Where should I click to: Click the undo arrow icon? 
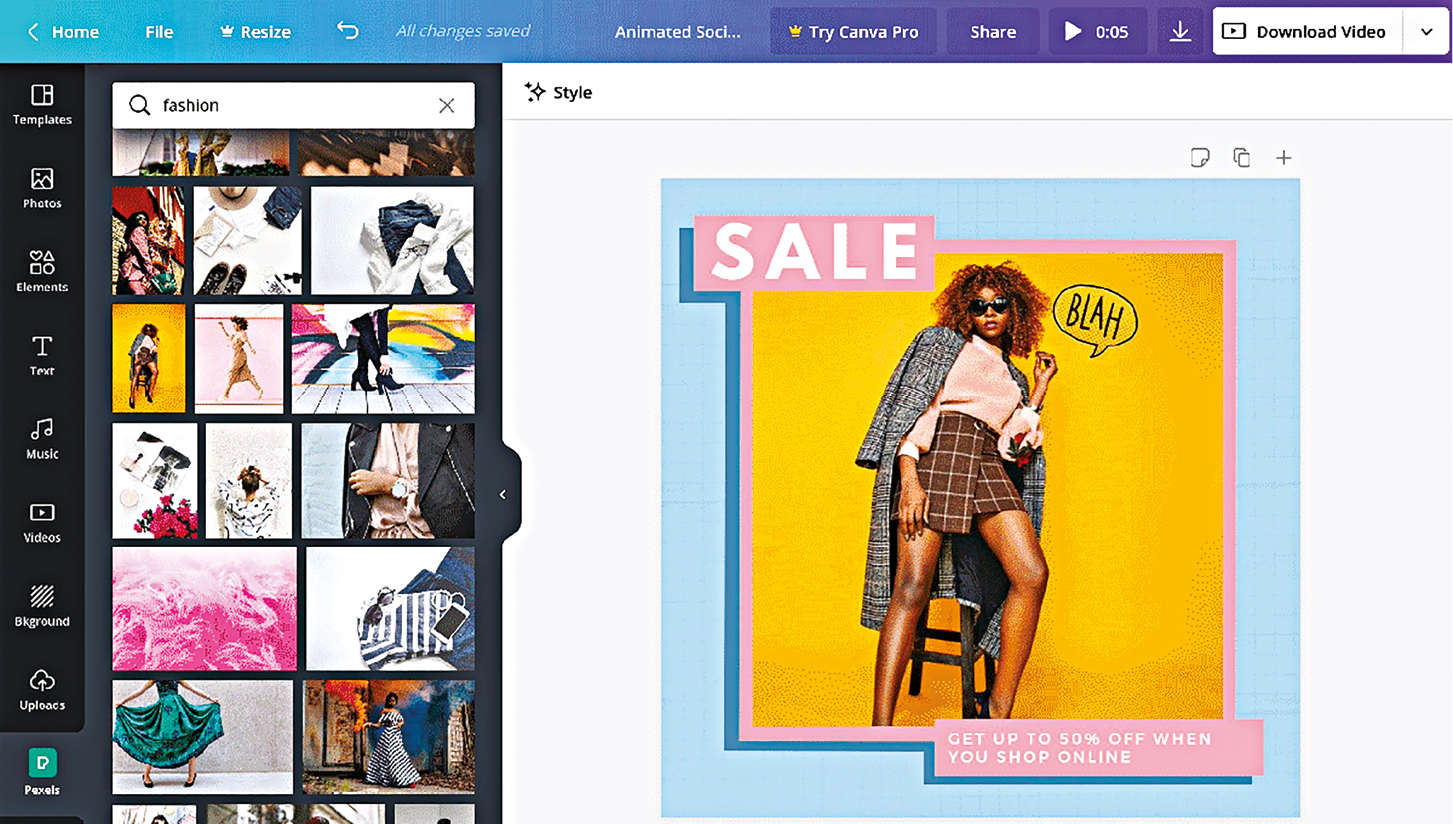tap(347, 31)
